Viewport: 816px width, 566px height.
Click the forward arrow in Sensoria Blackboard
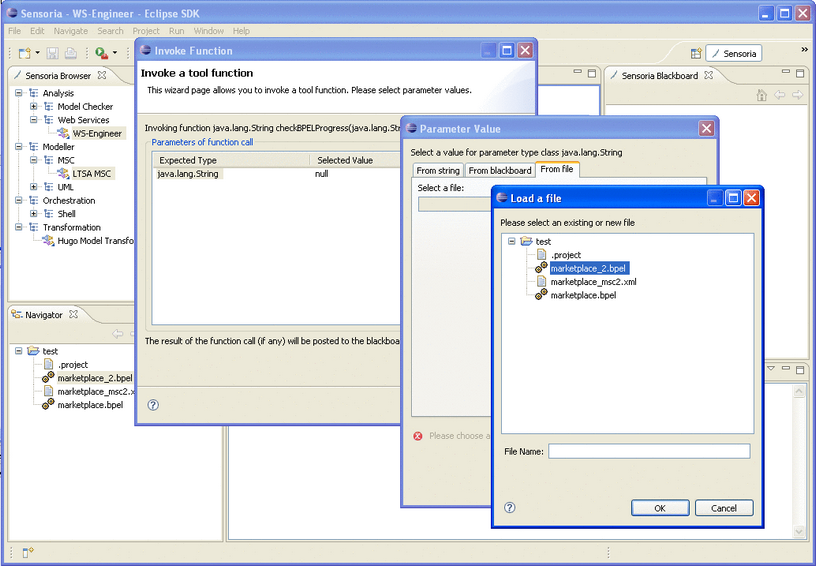797,95
